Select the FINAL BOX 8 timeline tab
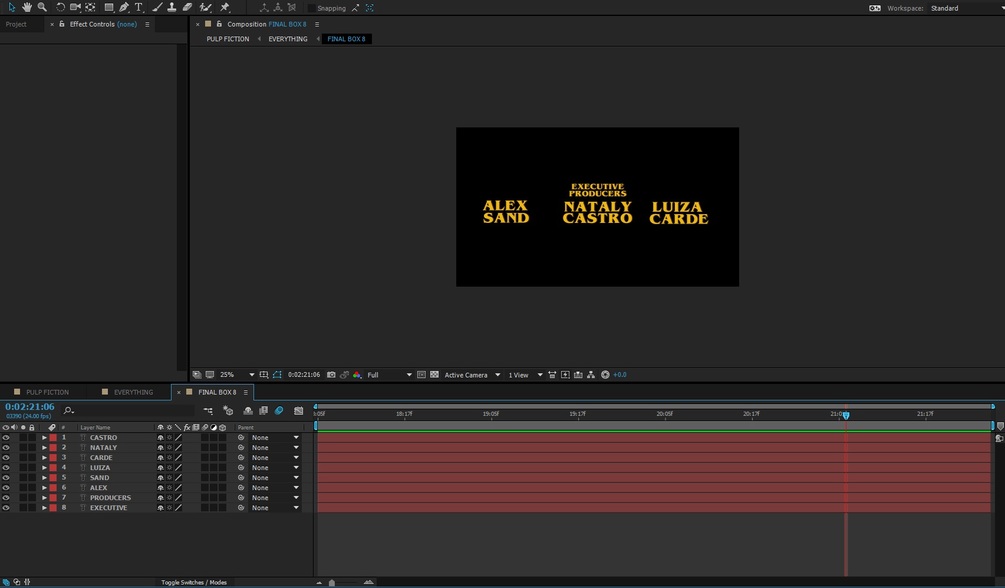The image size is (1005, 588). [217, 392]
